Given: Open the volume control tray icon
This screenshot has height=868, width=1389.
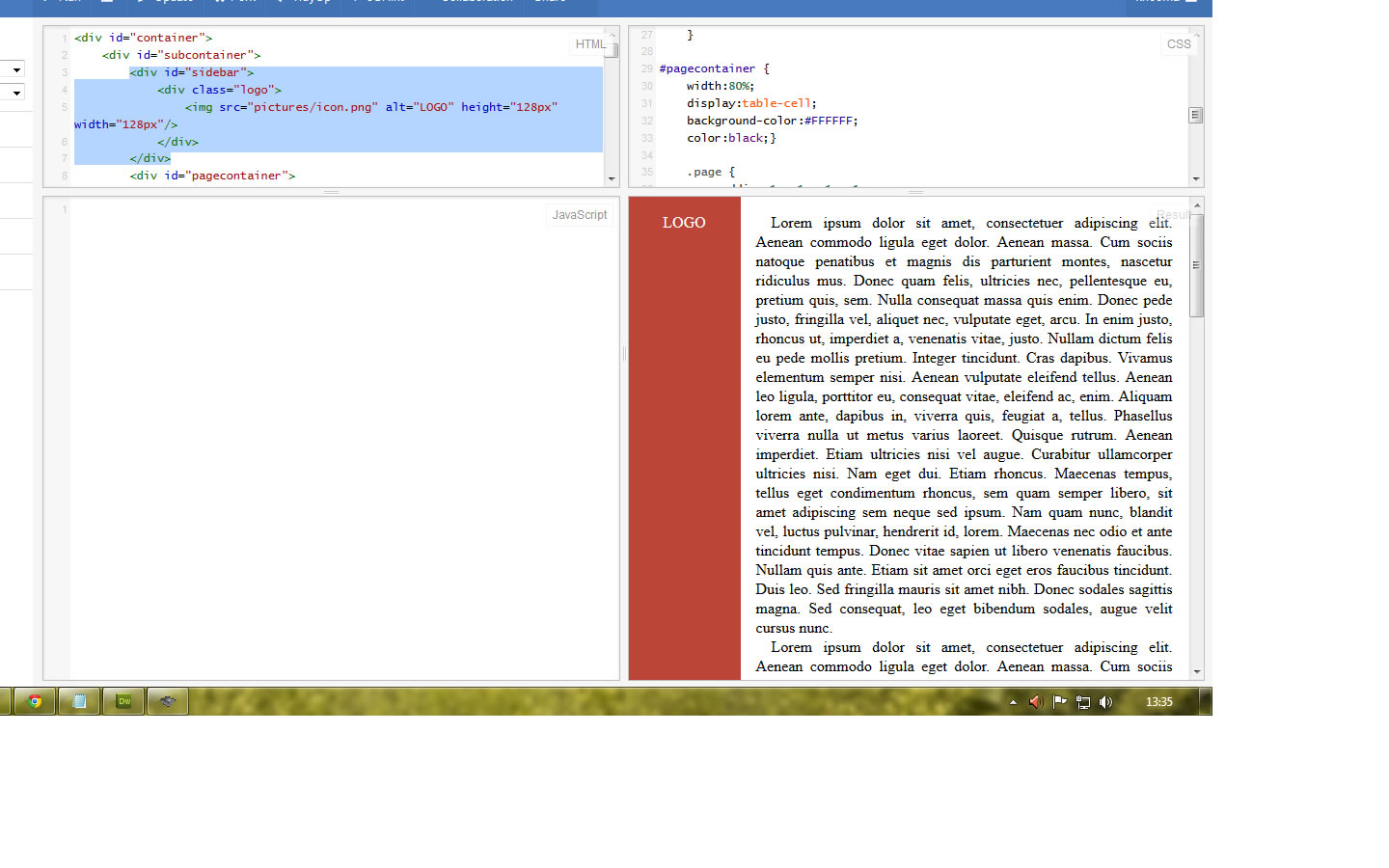Looking at the screenshot, I should (1105, 702).
